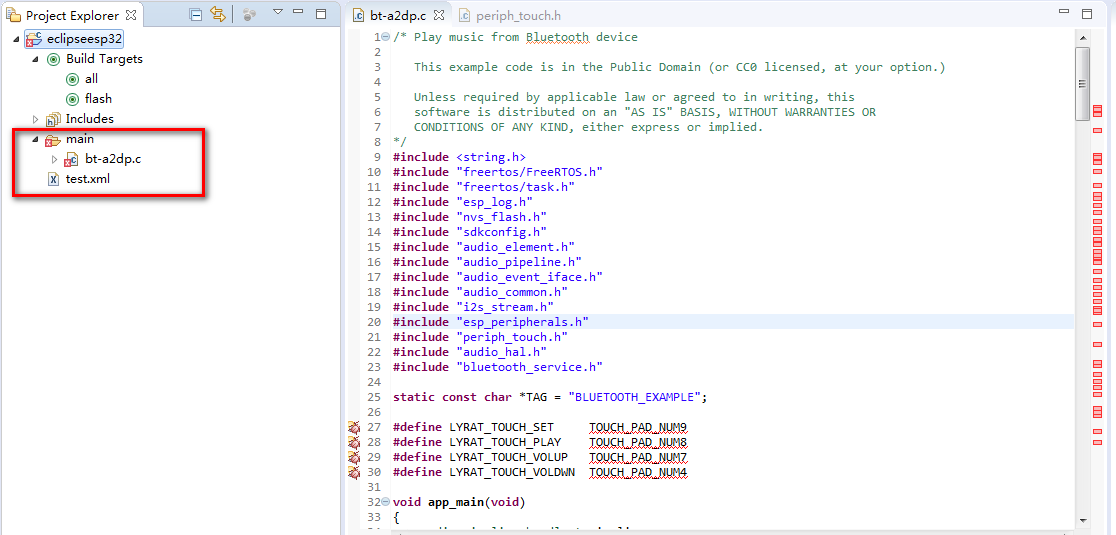The width and height of the screenshot is (1116, 535).
Task: Expand the Includes node
Action: [36, 119]
